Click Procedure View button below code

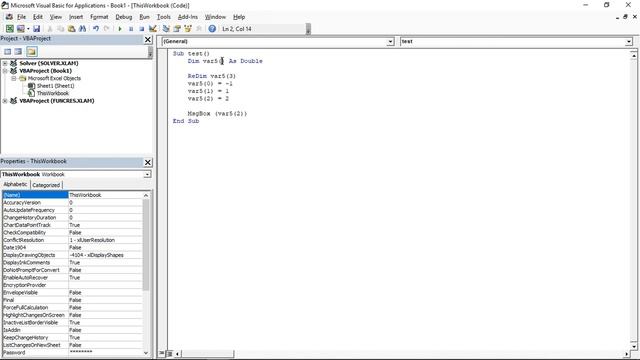coord(162,353)
